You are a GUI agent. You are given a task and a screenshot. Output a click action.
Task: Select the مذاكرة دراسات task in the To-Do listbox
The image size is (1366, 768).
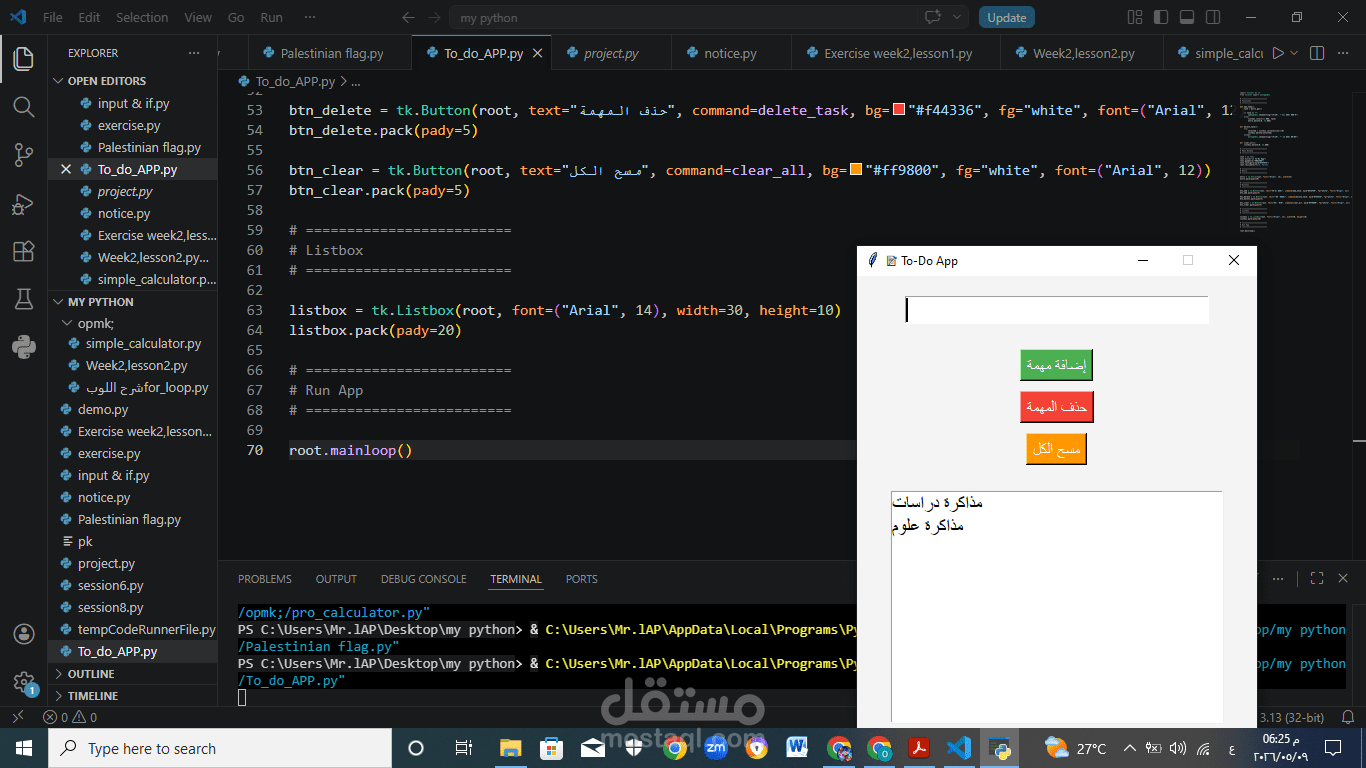937,502
